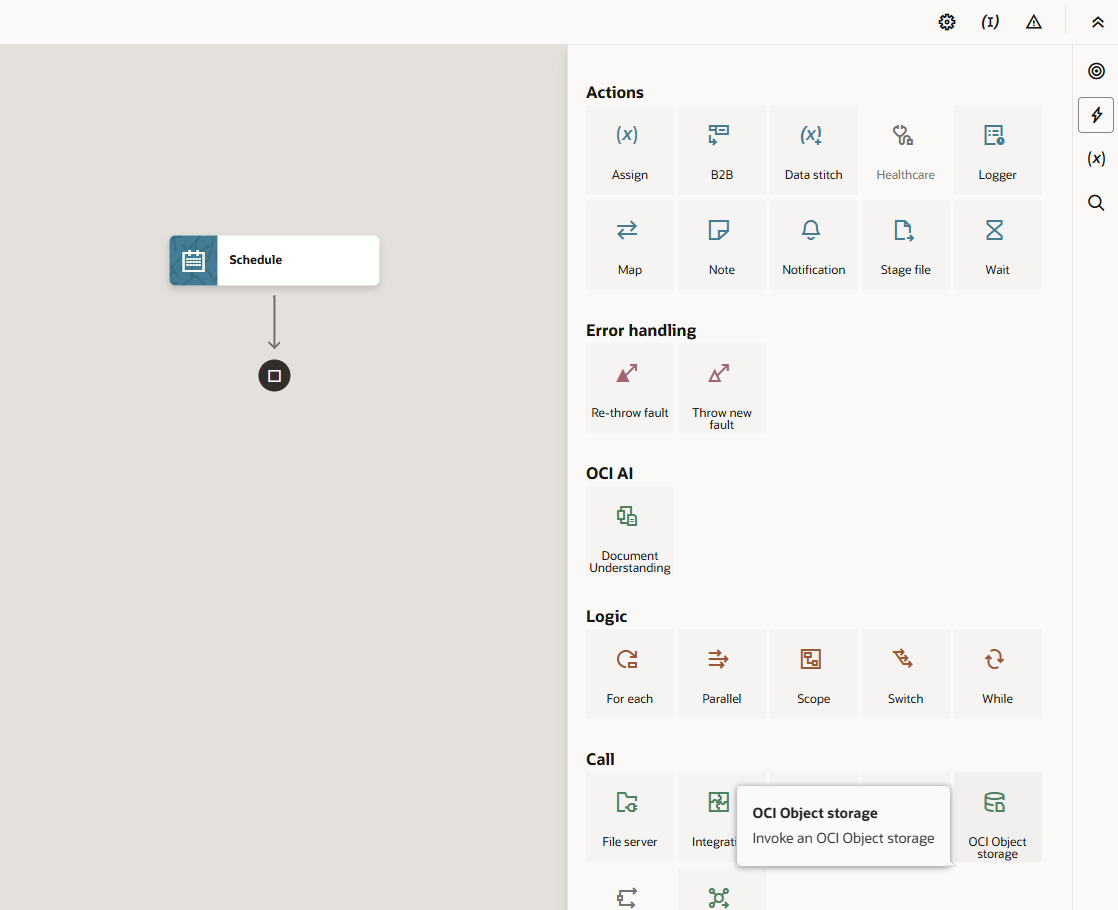The width and height of the screenshot is (1118, 910).
Task: Open the settings gear in the top bar
Action: pyautogui.click(x=946, y=21)
